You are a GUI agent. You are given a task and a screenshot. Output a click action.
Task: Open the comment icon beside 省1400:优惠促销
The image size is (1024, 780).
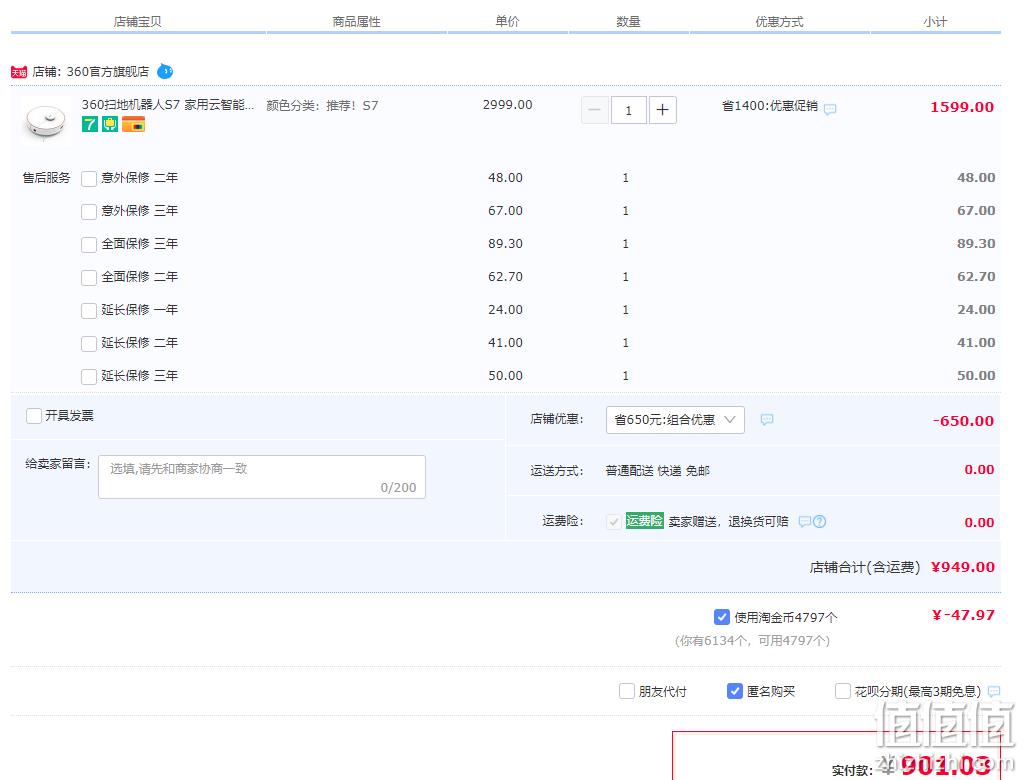pyautogui.click(x=830, y=109)
